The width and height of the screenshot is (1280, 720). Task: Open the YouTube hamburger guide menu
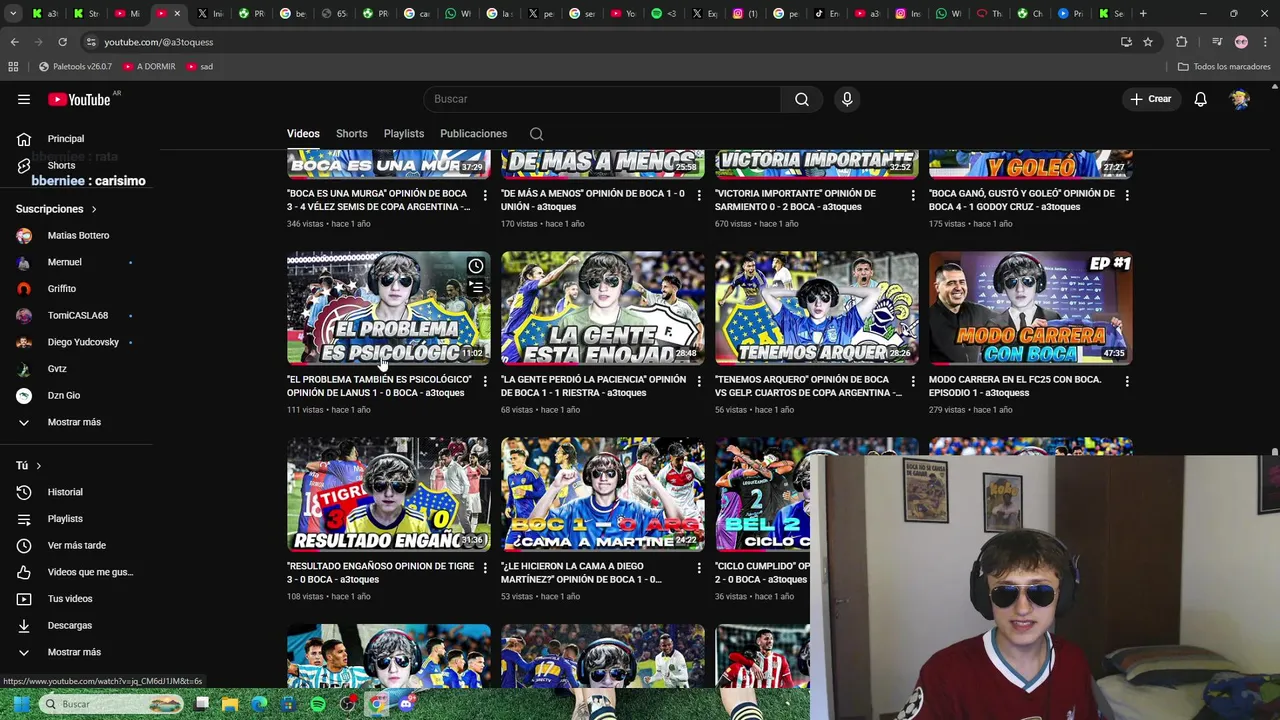click(x=24, y=99)
